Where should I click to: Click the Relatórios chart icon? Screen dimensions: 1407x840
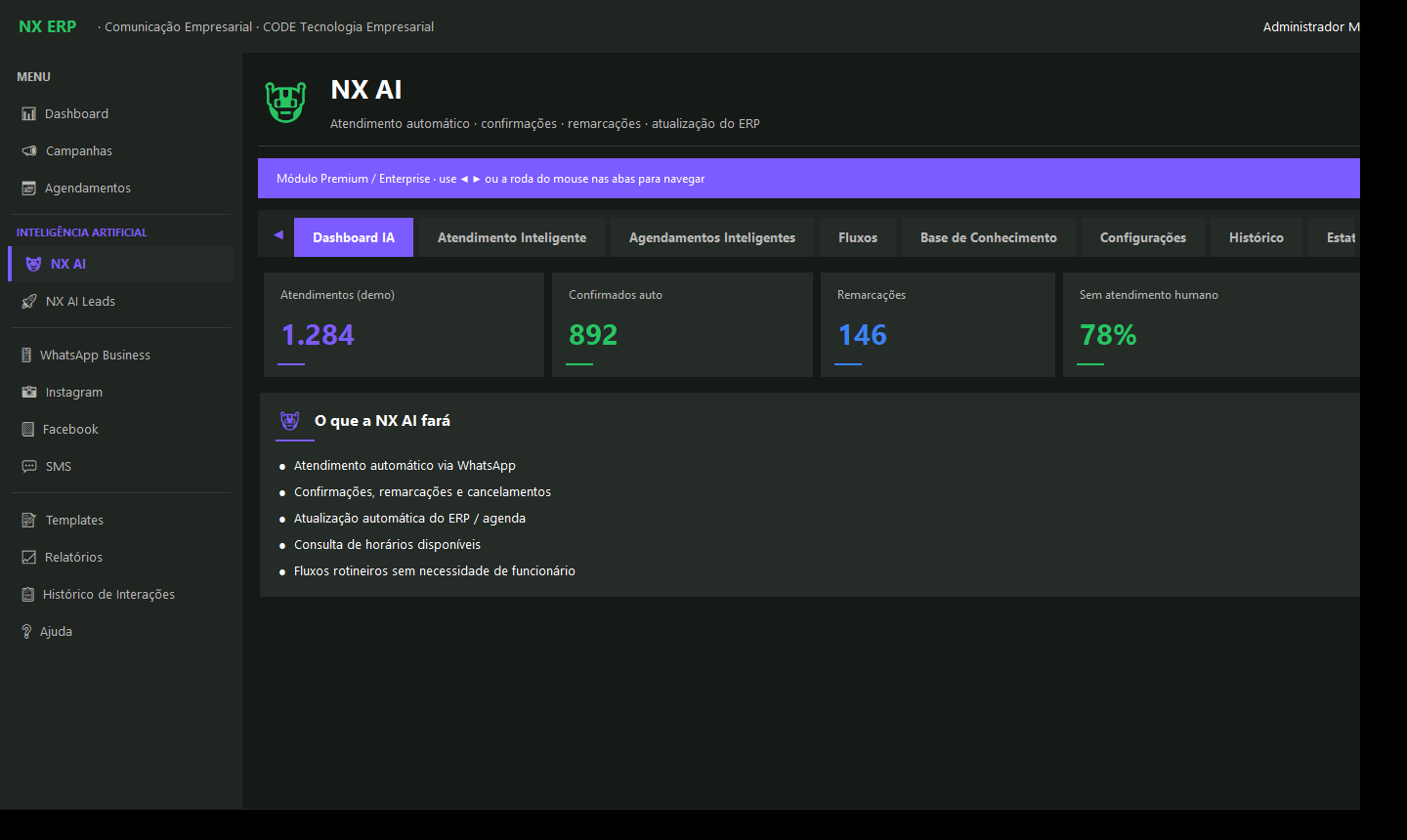[28, 558]
